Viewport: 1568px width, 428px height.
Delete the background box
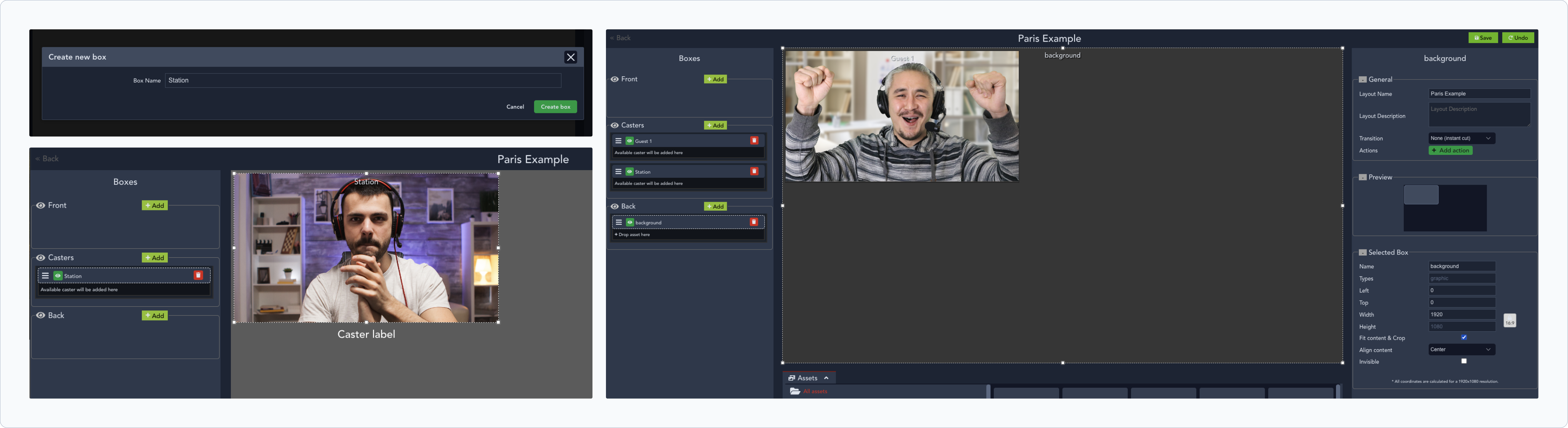point(754,222)
